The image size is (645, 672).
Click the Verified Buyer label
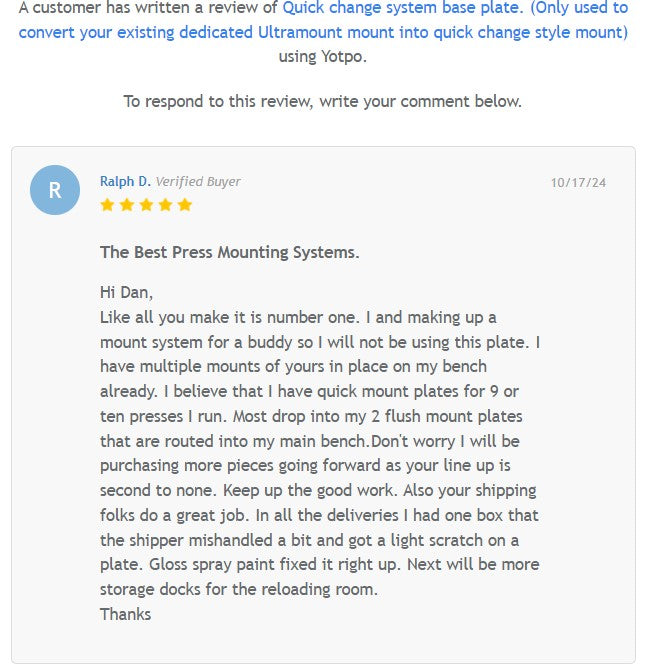point(198,181)
